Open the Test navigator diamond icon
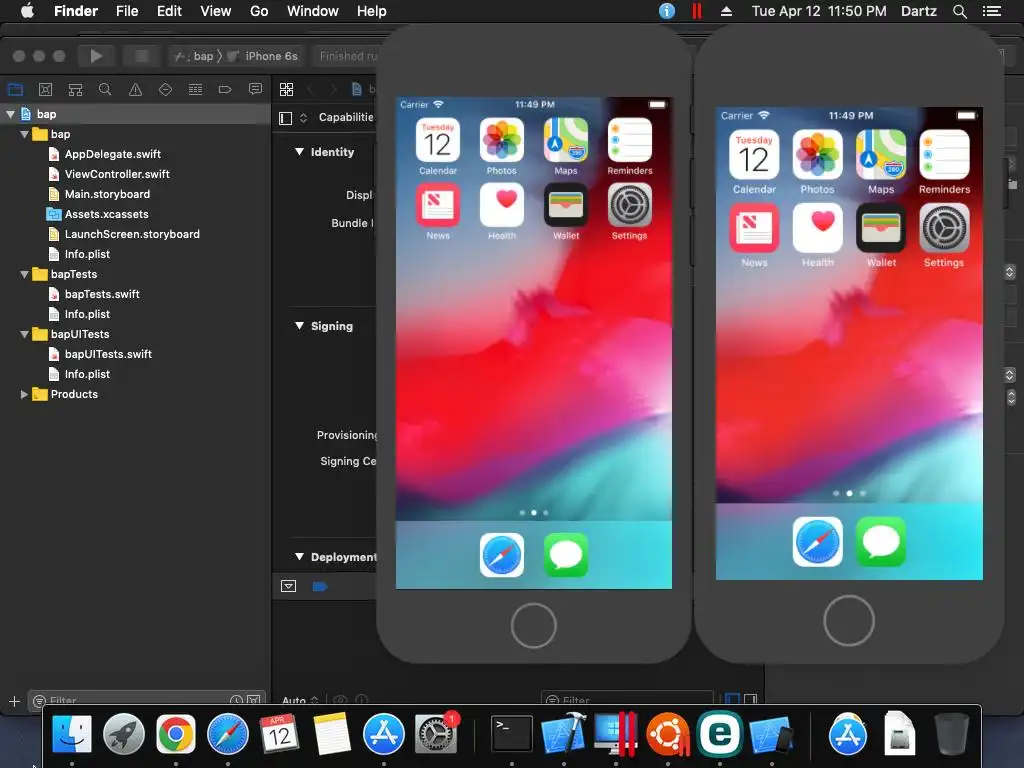 (165, 89)
